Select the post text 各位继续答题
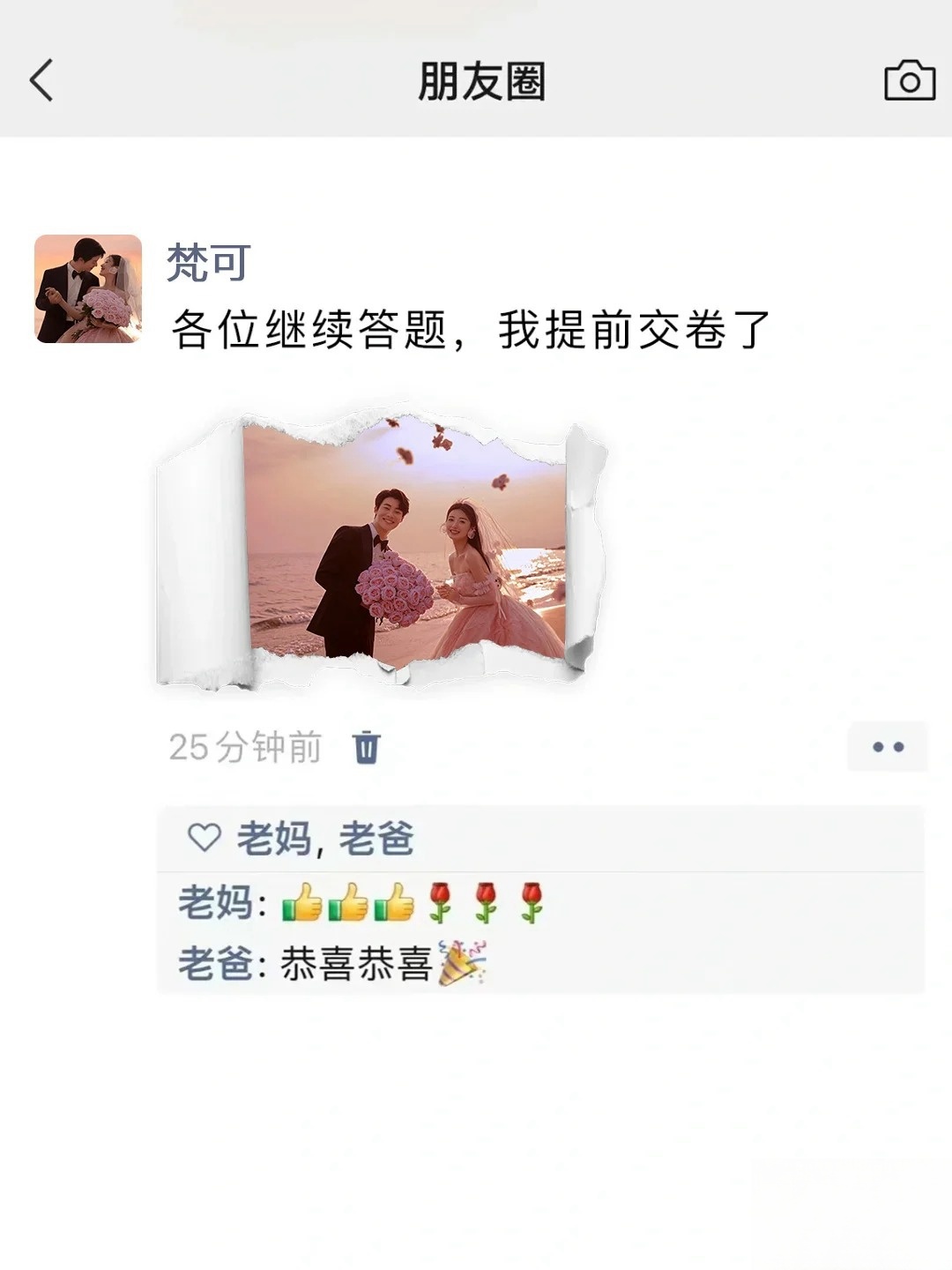952x1270 pixels. point(309,330)
